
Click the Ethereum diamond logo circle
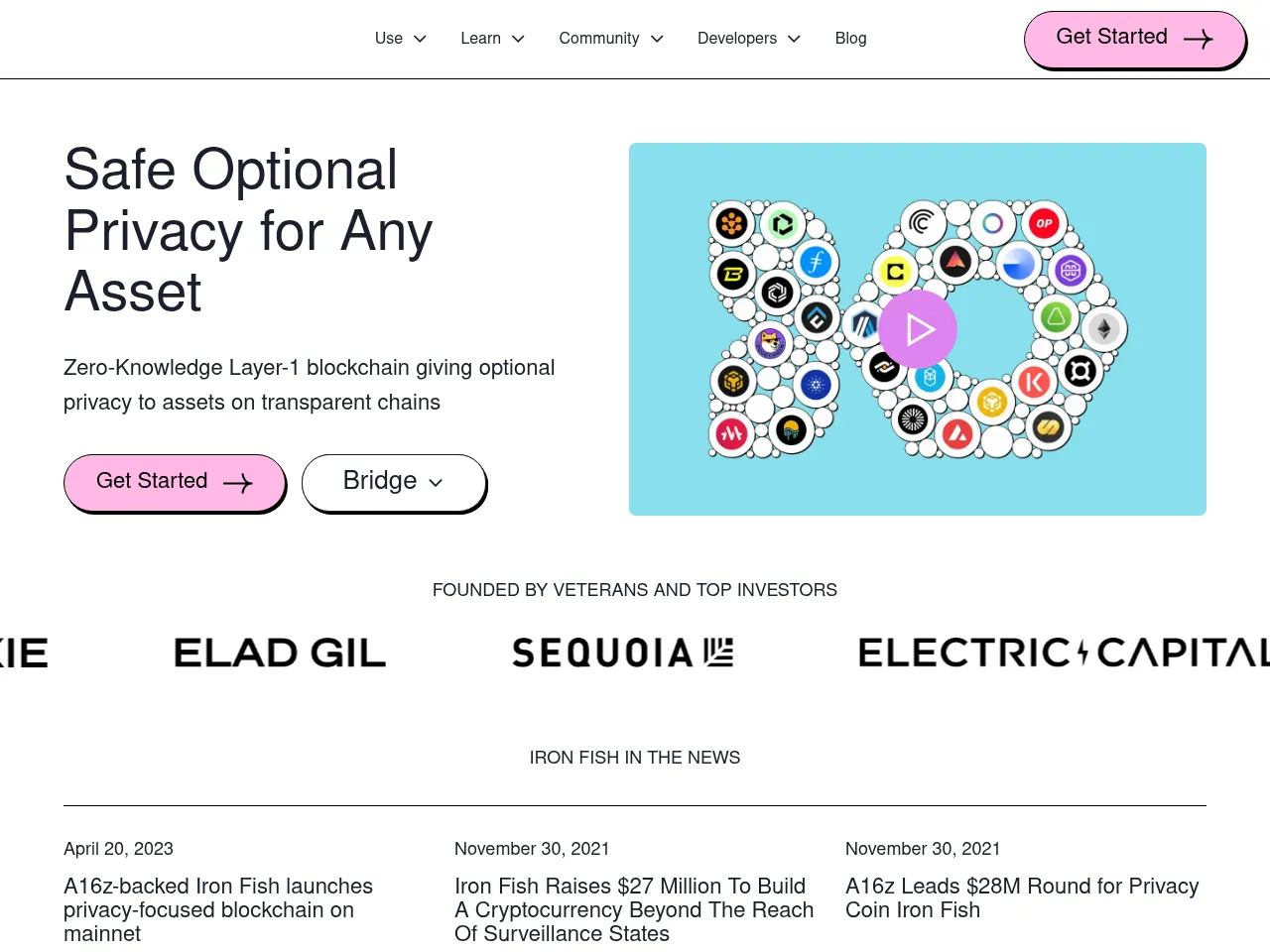pyautogui.click(x=1103, y=328)
